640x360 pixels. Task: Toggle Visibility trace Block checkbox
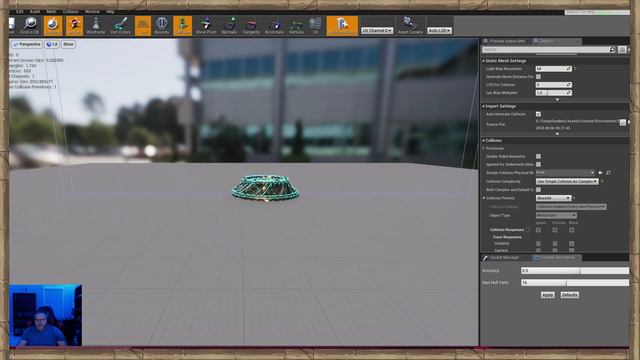(x=571, y=244)
